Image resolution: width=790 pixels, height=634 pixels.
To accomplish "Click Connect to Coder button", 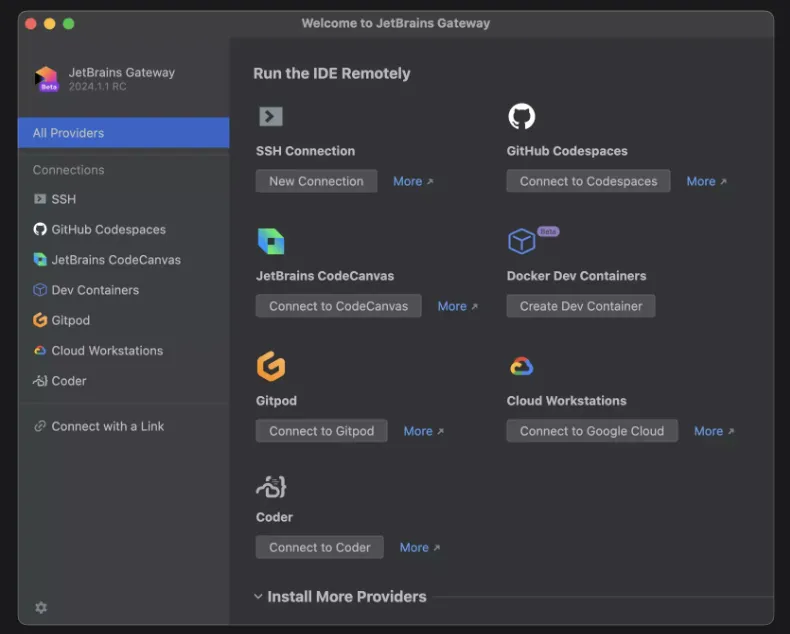I will click(x=319, y=547).
